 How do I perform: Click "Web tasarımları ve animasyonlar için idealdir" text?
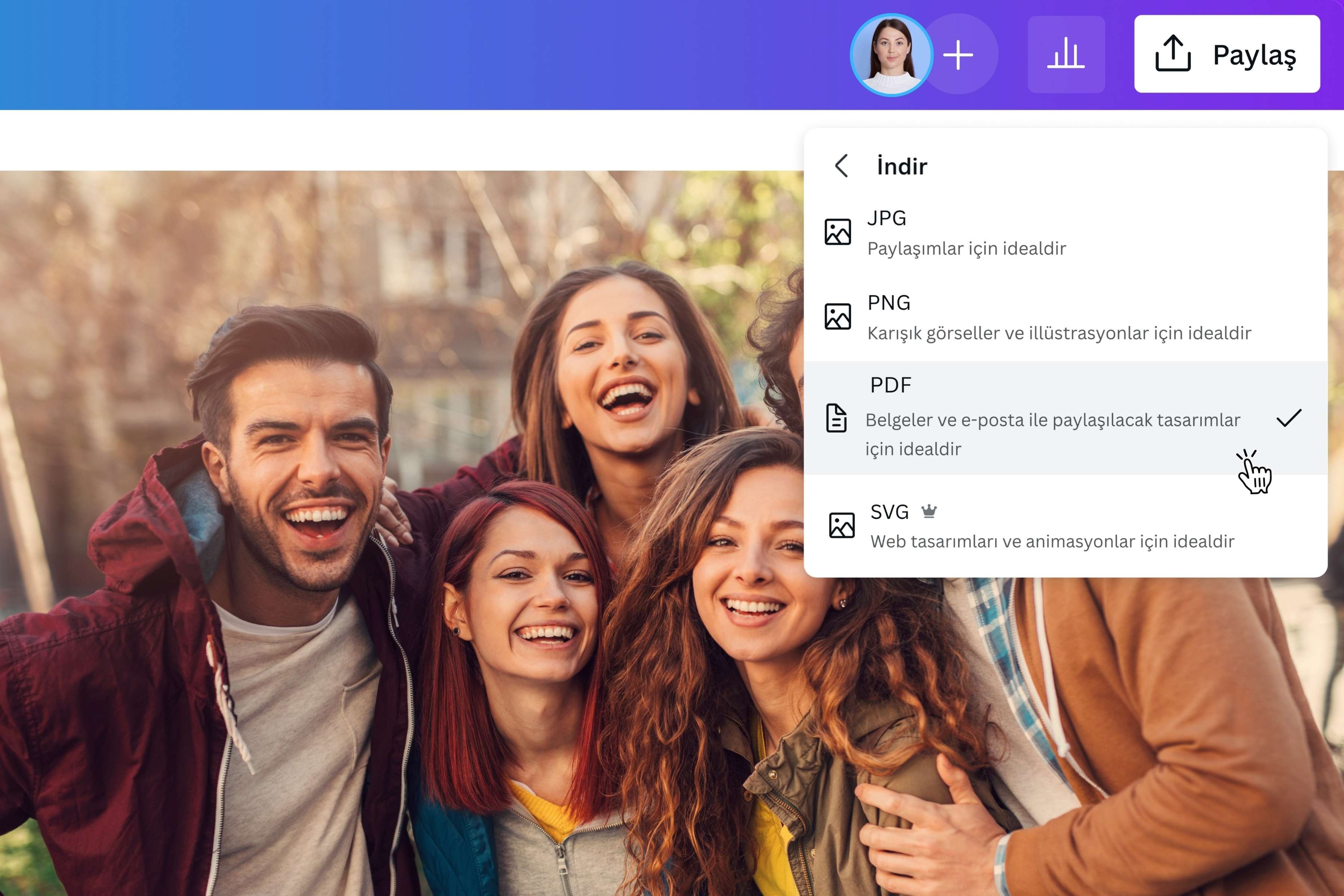tap(1052, 541)
